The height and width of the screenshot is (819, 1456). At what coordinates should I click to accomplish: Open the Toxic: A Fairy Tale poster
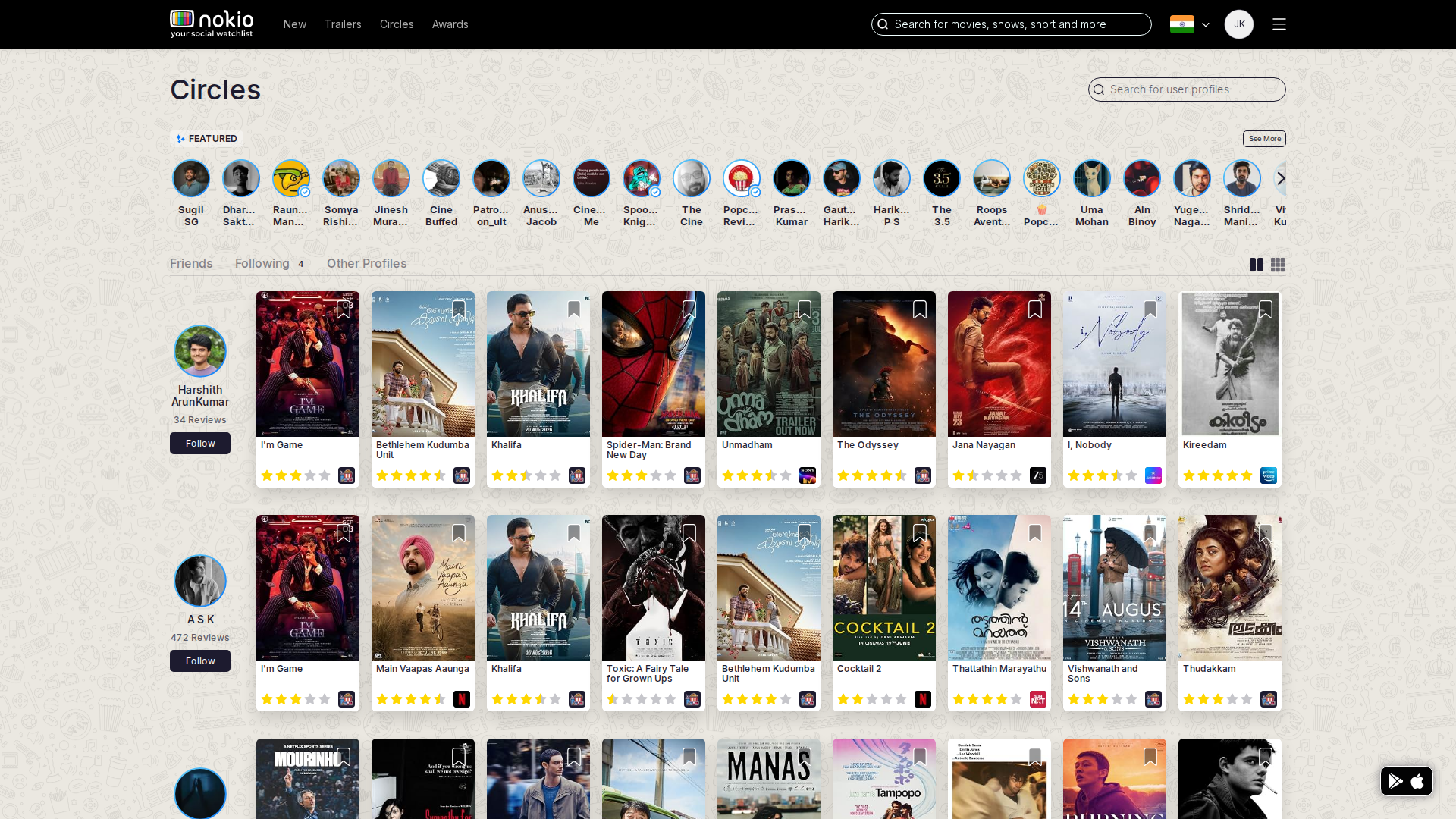tap(654, 588)
